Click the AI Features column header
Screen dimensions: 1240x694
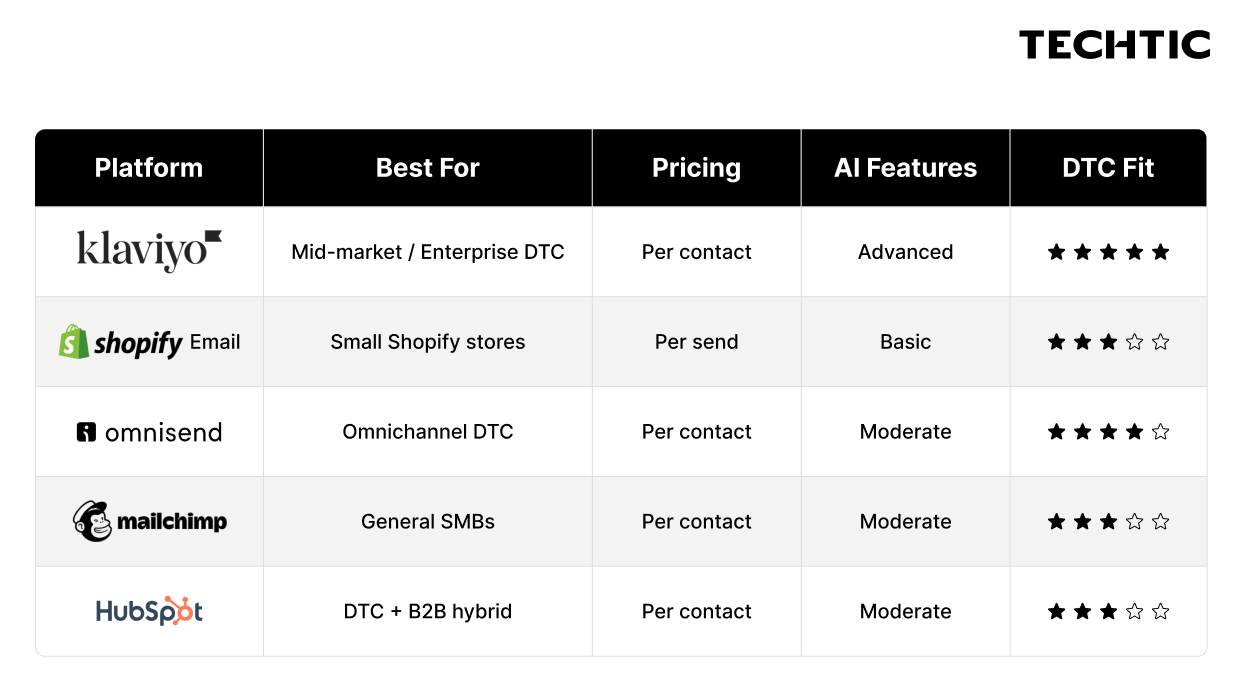[906, 168]
